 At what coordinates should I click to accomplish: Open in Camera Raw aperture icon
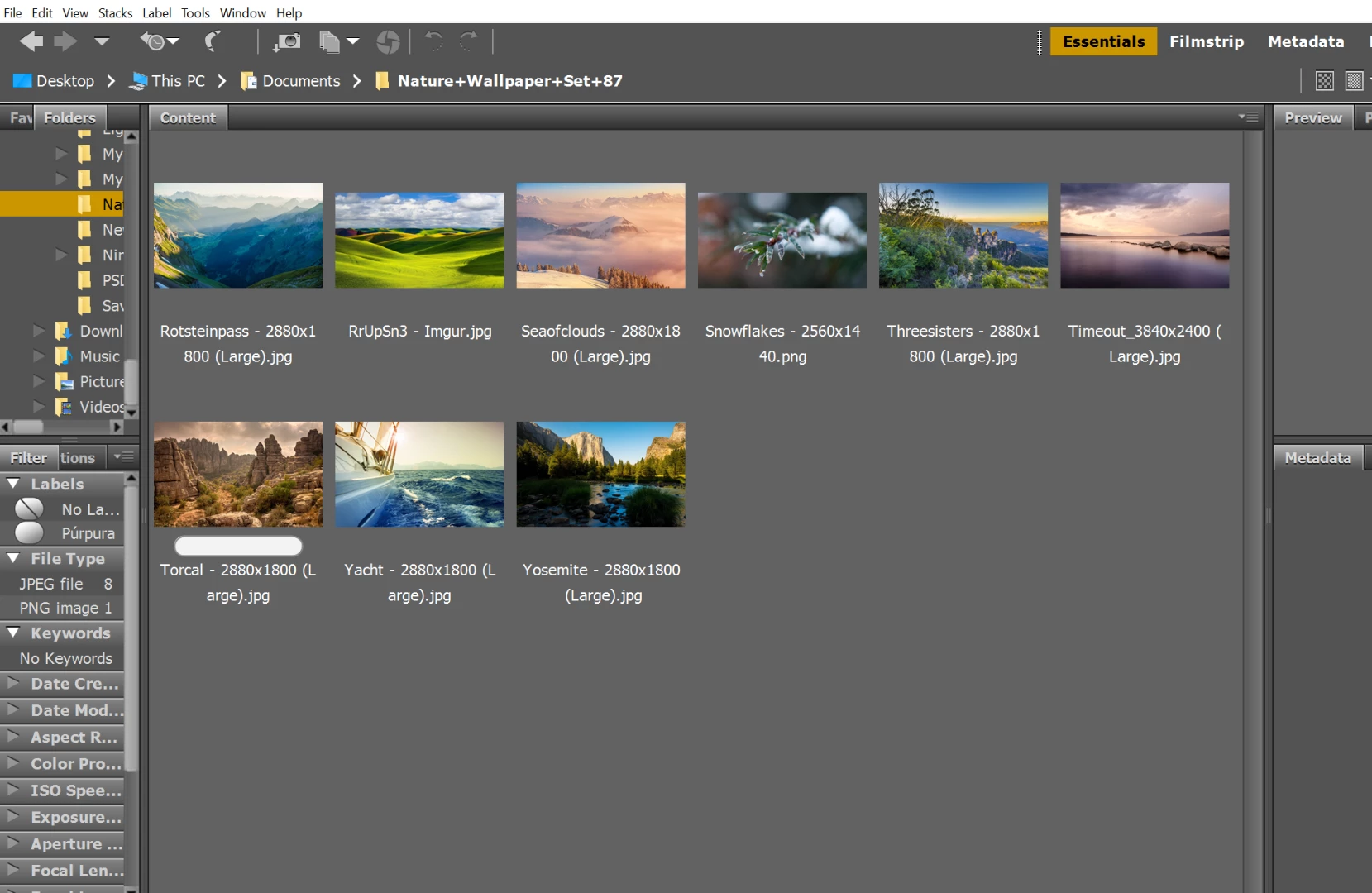388,41
